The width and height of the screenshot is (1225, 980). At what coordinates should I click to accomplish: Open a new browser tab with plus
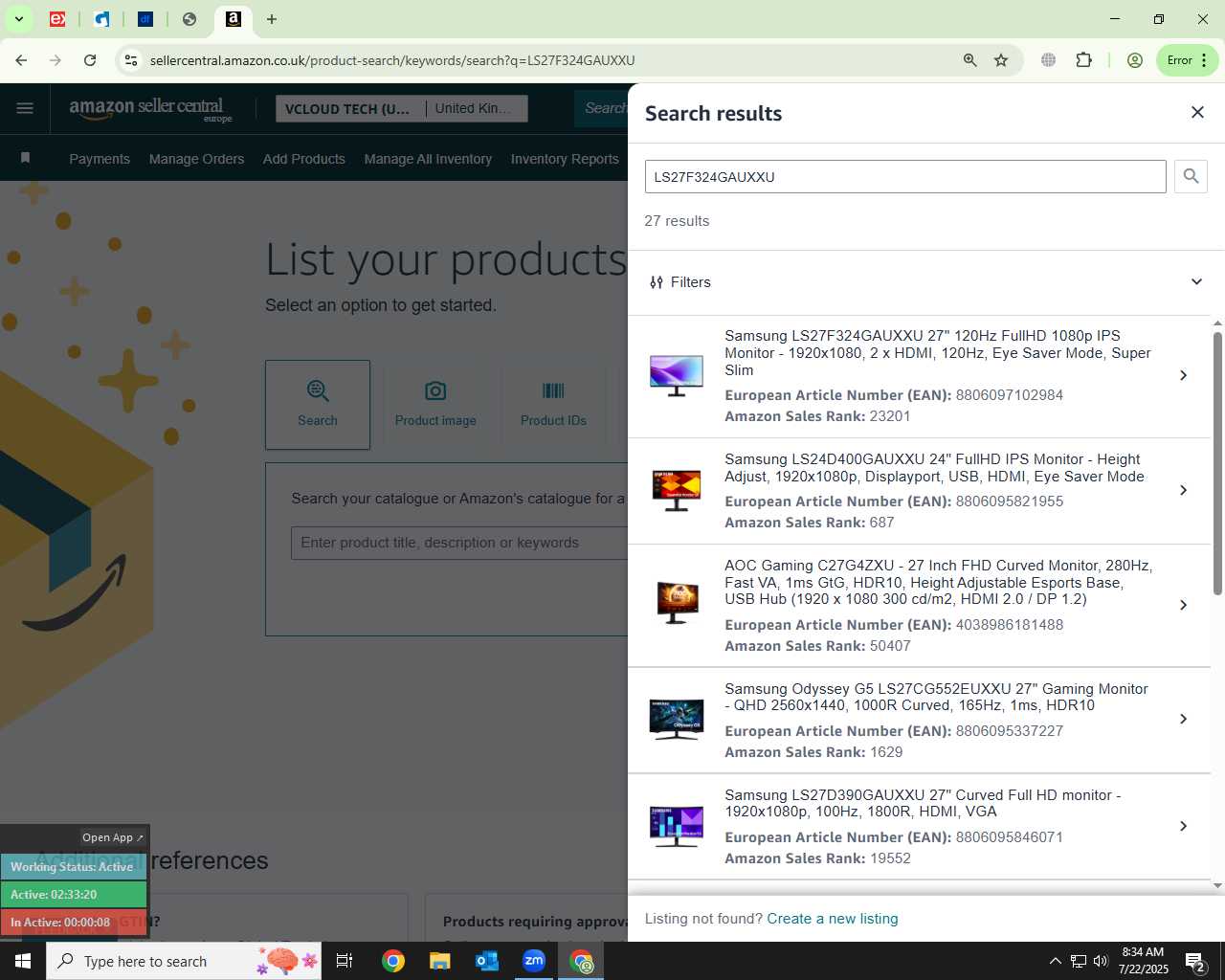[x=272, y=19]
